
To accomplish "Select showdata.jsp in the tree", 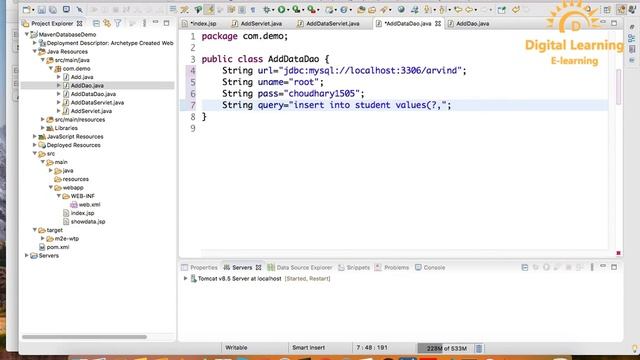I will (x=88, y=222).
